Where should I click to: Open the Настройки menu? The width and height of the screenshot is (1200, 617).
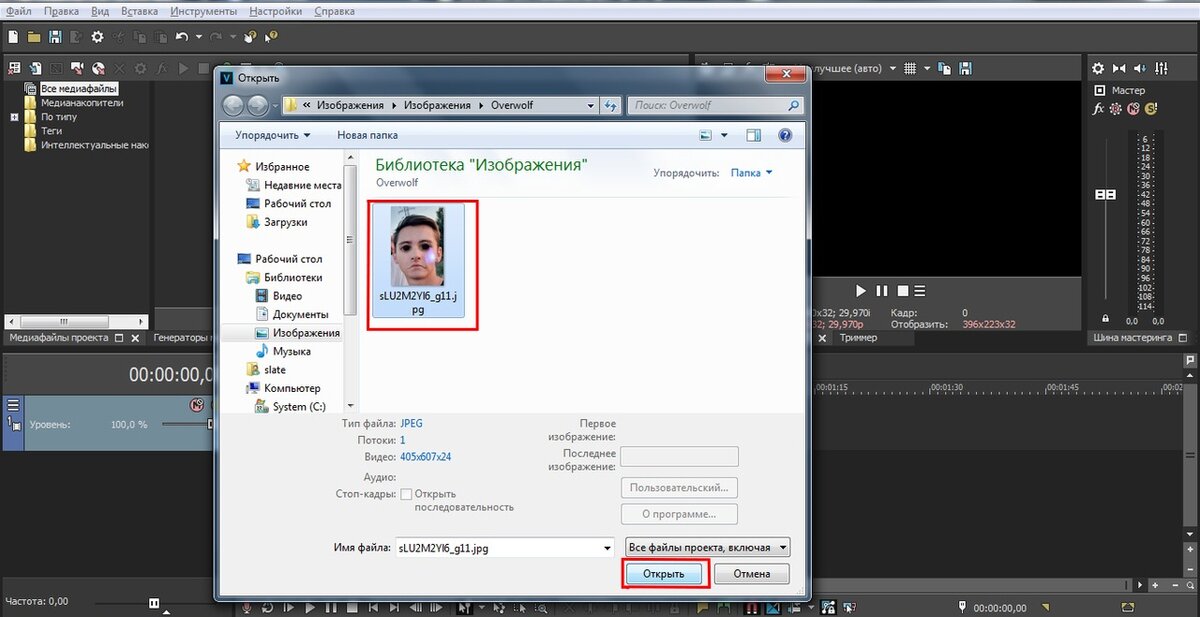[274, 11]
